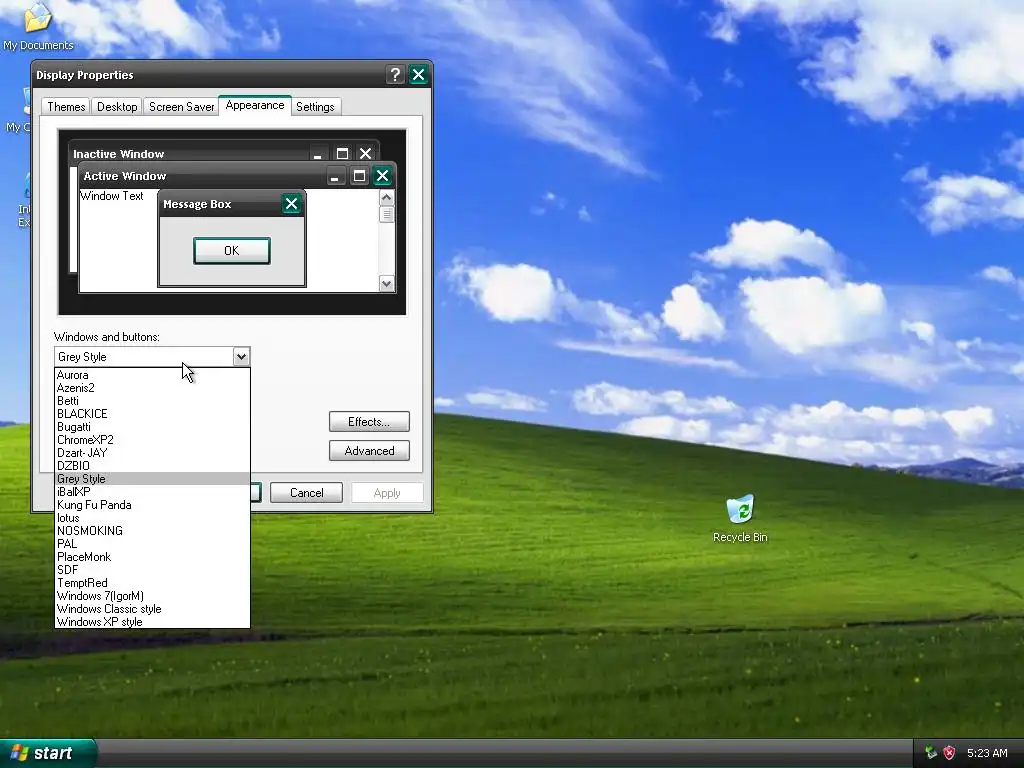
Task: Choose SDF from the style list
Action: [152, 570]
